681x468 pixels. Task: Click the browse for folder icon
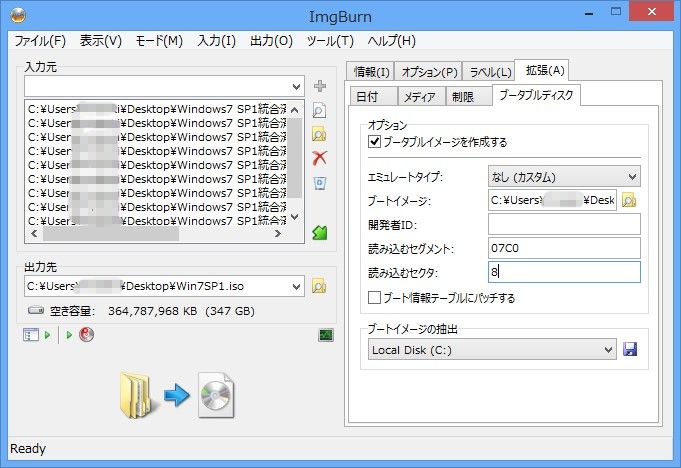[x=319, y=135]
